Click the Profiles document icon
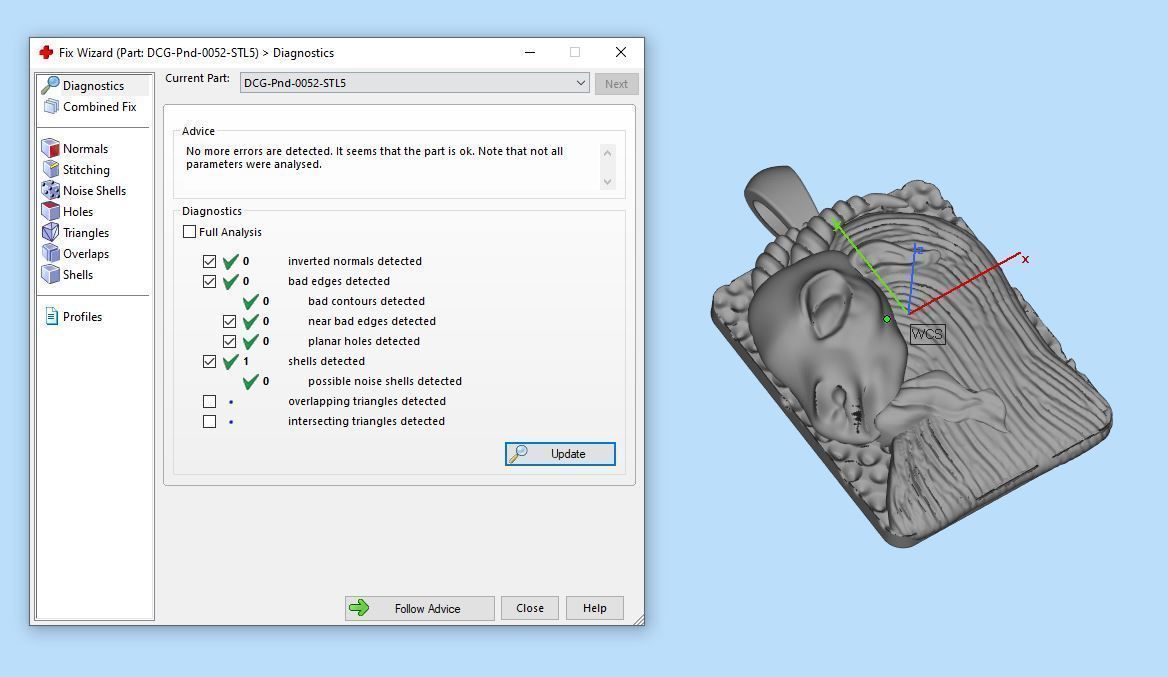Image resolution: width=1168 pixels, height=677 pixels. point(51,317)
